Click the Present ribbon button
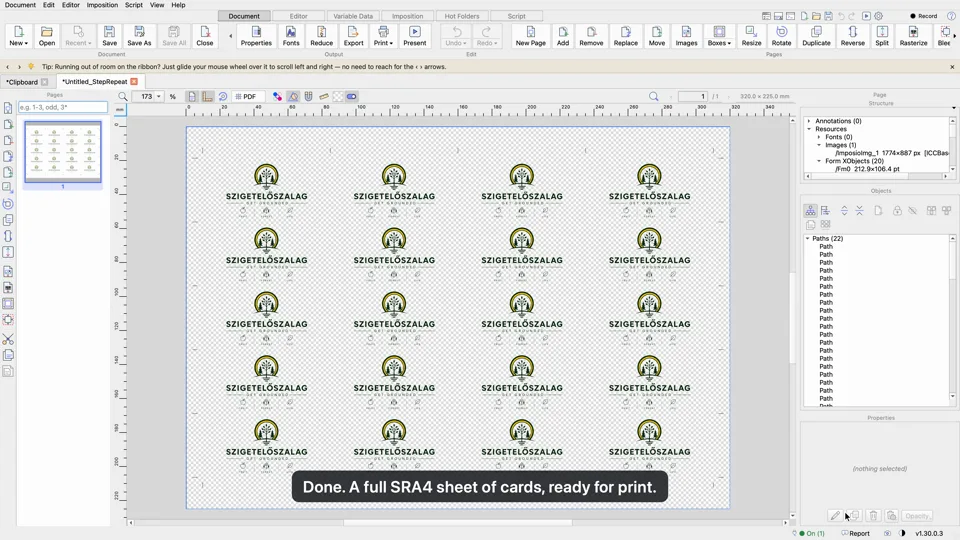This screenshot has width=960, height=540. click(414, 36)
